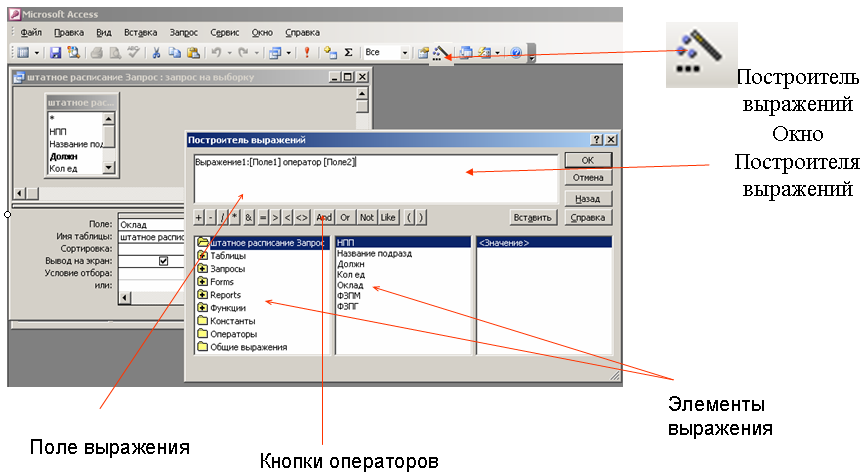This screenshot has width=866, height=475.
Task: Toggle Totals with the sigma icon
Action: click(x=348, y=52)
